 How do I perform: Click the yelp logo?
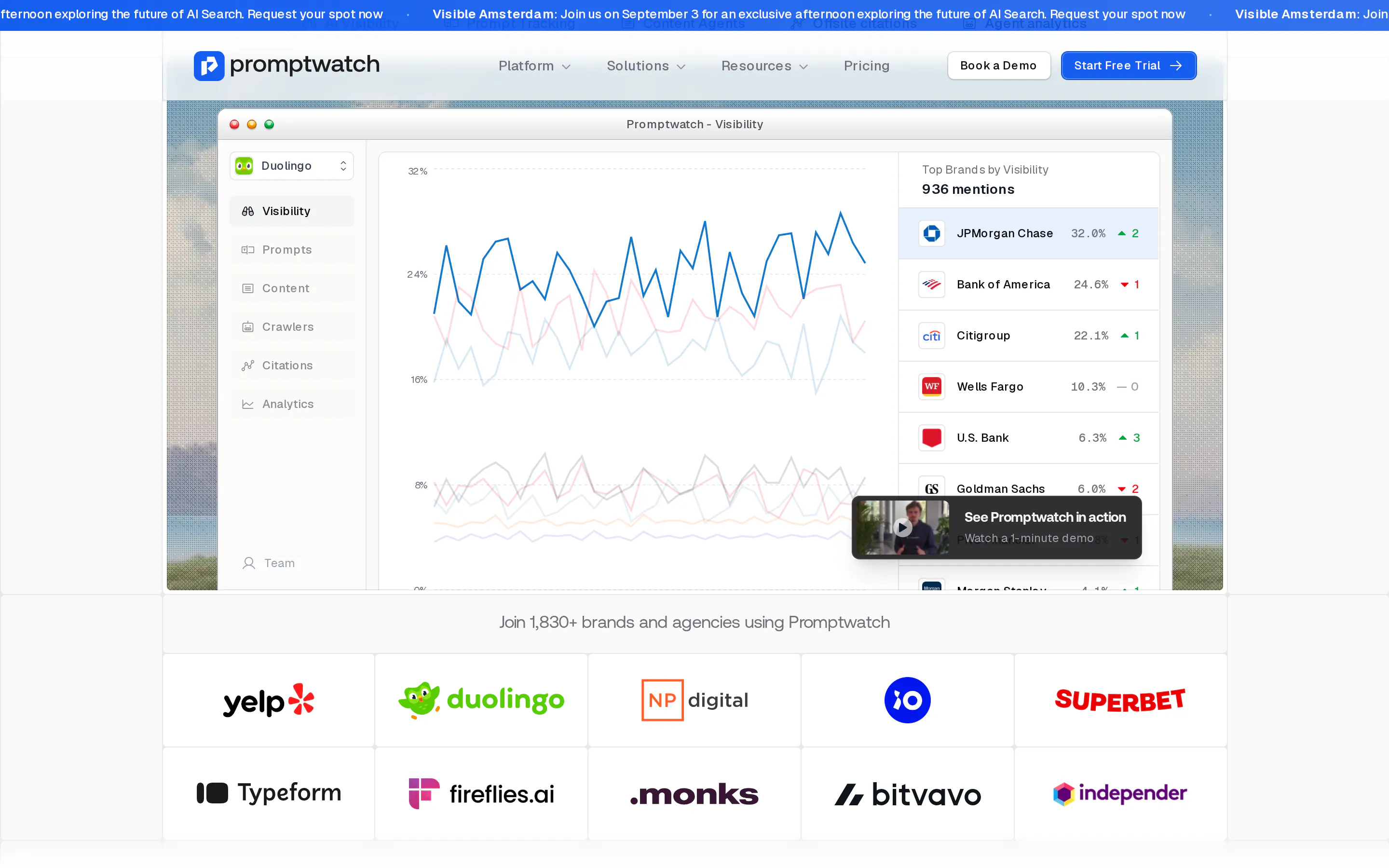click(x=269, y=700)
